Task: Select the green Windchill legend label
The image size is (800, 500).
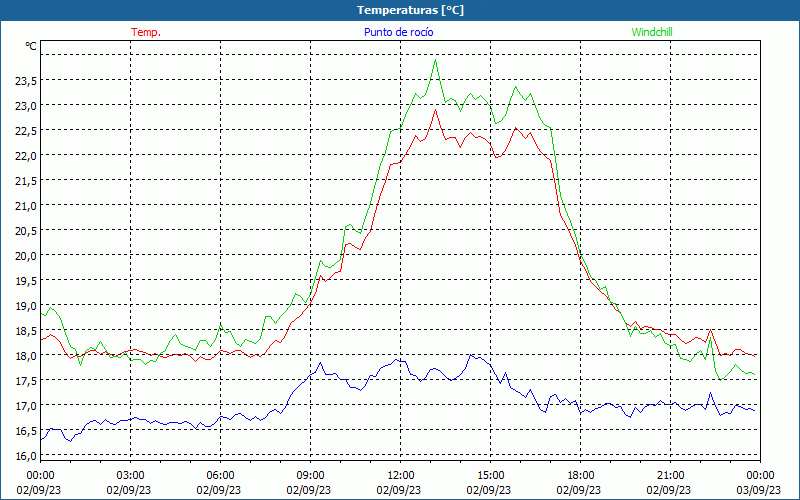Action: 652,32
